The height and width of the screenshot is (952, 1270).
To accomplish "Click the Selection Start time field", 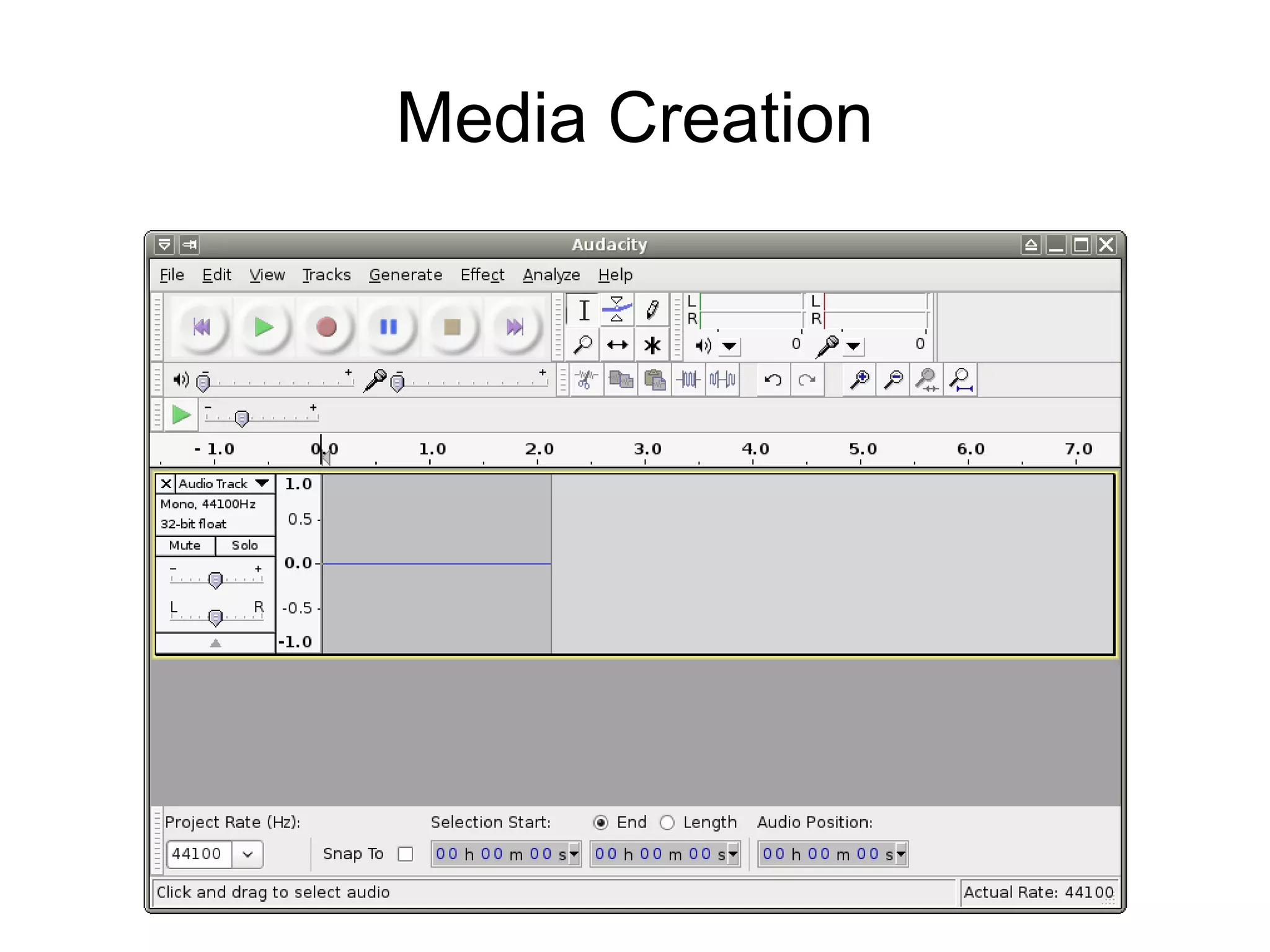I will 506,854.
